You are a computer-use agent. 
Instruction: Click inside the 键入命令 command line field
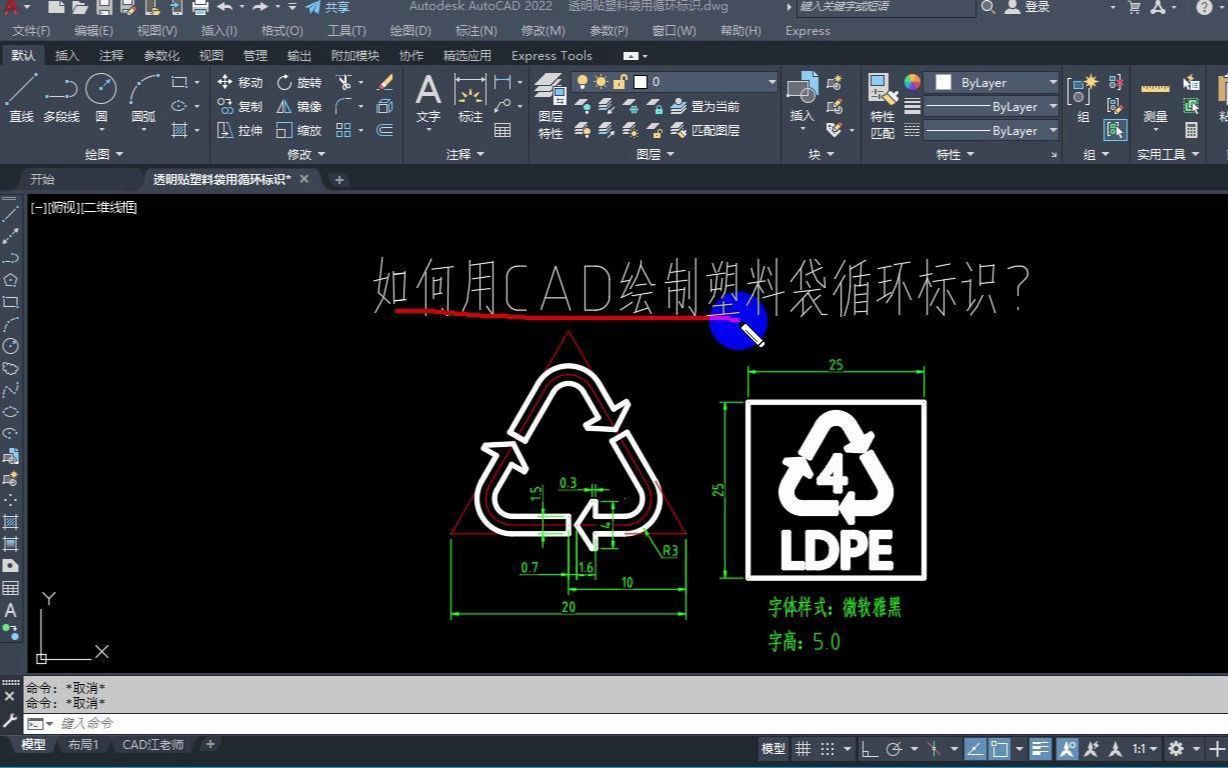(x=200, y=722)
